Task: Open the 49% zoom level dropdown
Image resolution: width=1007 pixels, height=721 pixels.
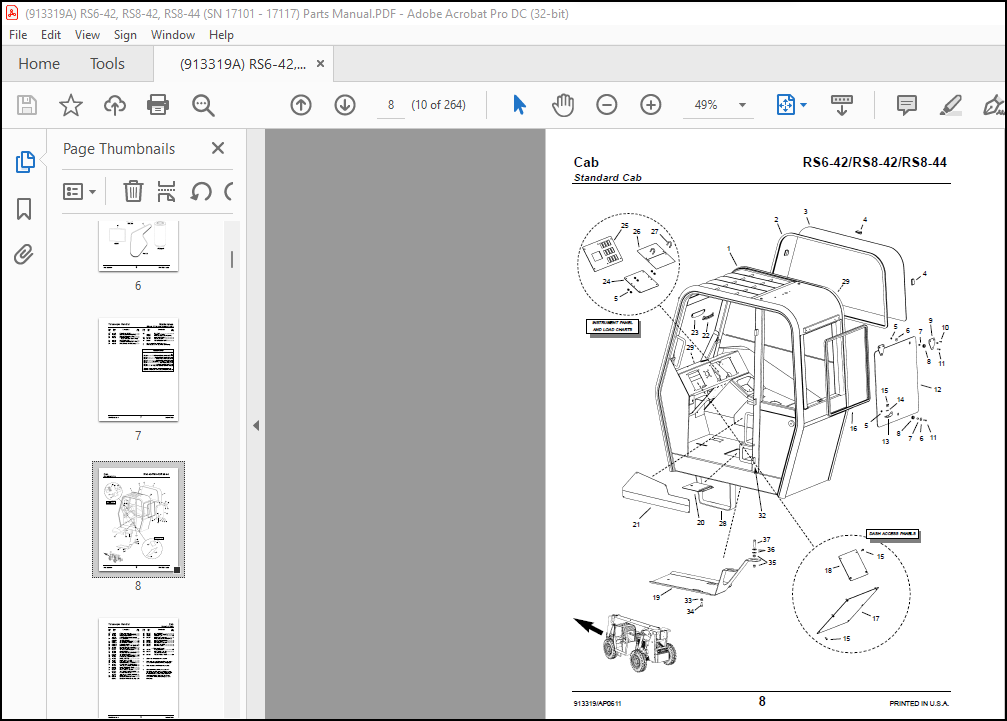Action: 742,105
